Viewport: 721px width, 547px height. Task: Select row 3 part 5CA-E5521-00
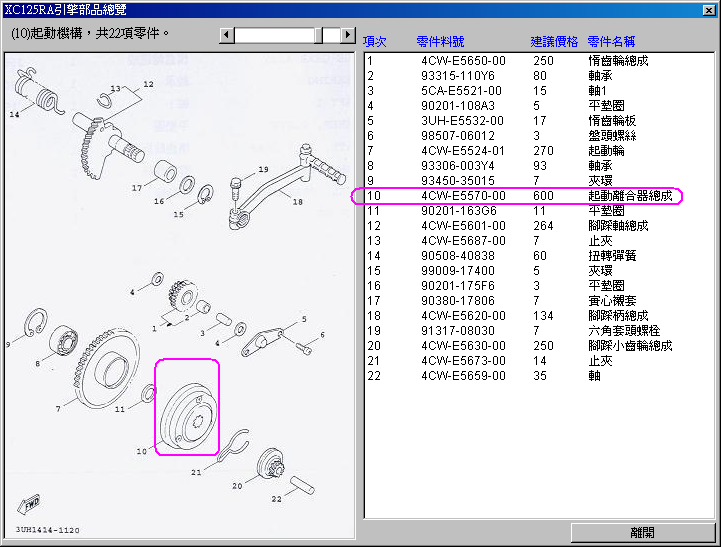[539, 91]
